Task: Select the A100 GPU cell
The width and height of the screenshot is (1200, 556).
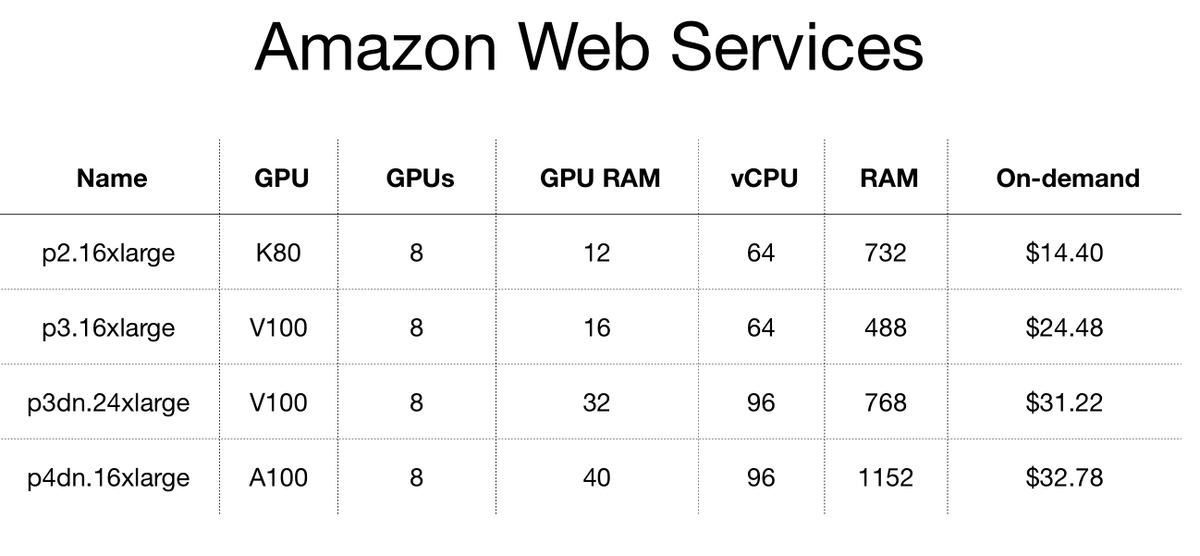Action: coord(278,478)
